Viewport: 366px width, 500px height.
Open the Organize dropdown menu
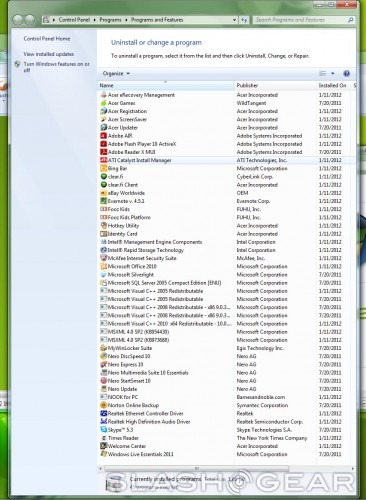point(116,73)
